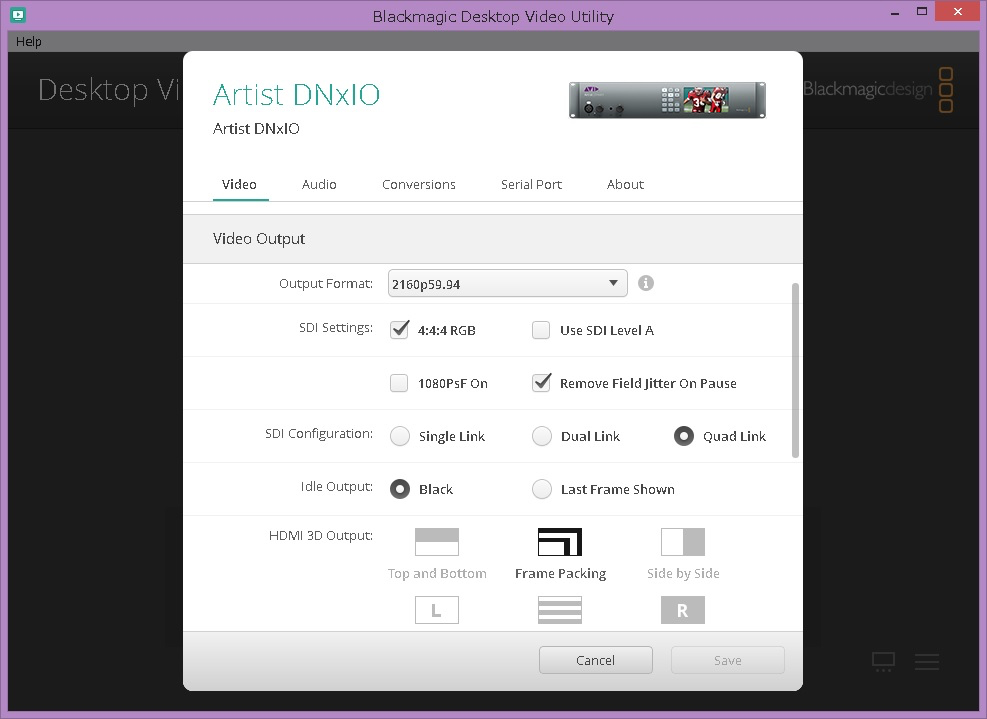Minimize the Desktop Video Utility window

click(895, 13)
